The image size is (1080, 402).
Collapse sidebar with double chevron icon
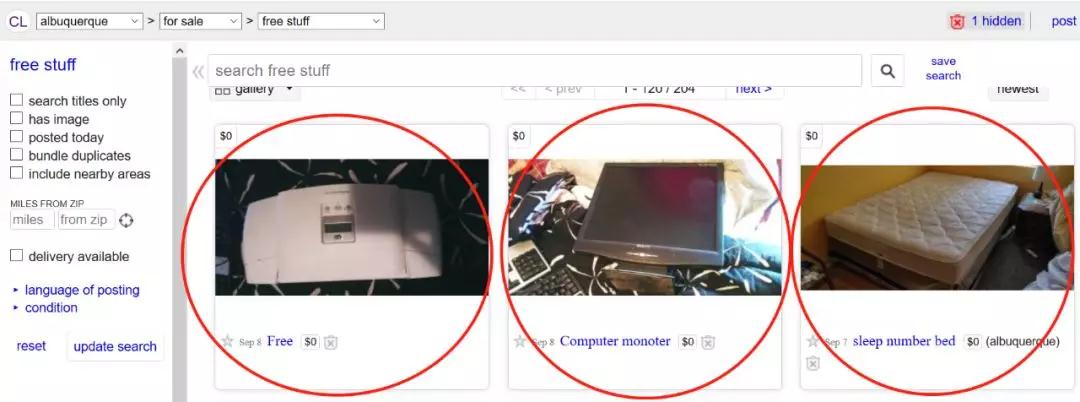[x=198, y=71]
